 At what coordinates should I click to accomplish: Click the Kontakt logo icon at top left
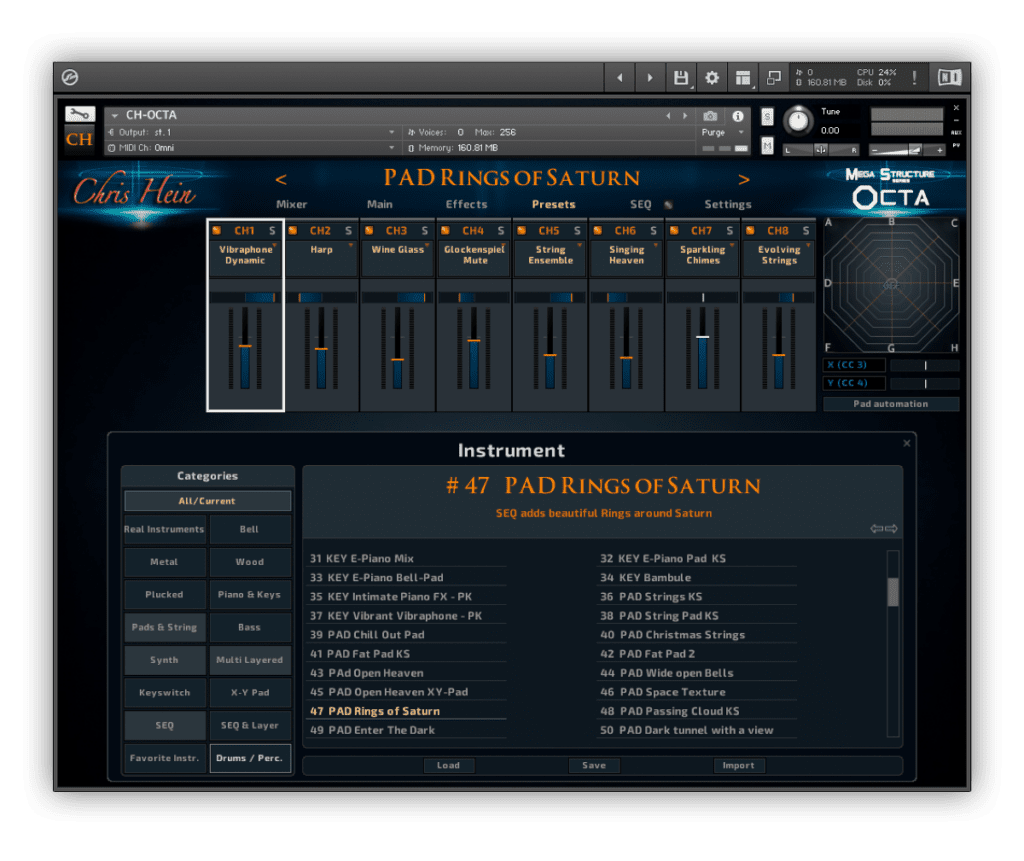tap(70, 78)
